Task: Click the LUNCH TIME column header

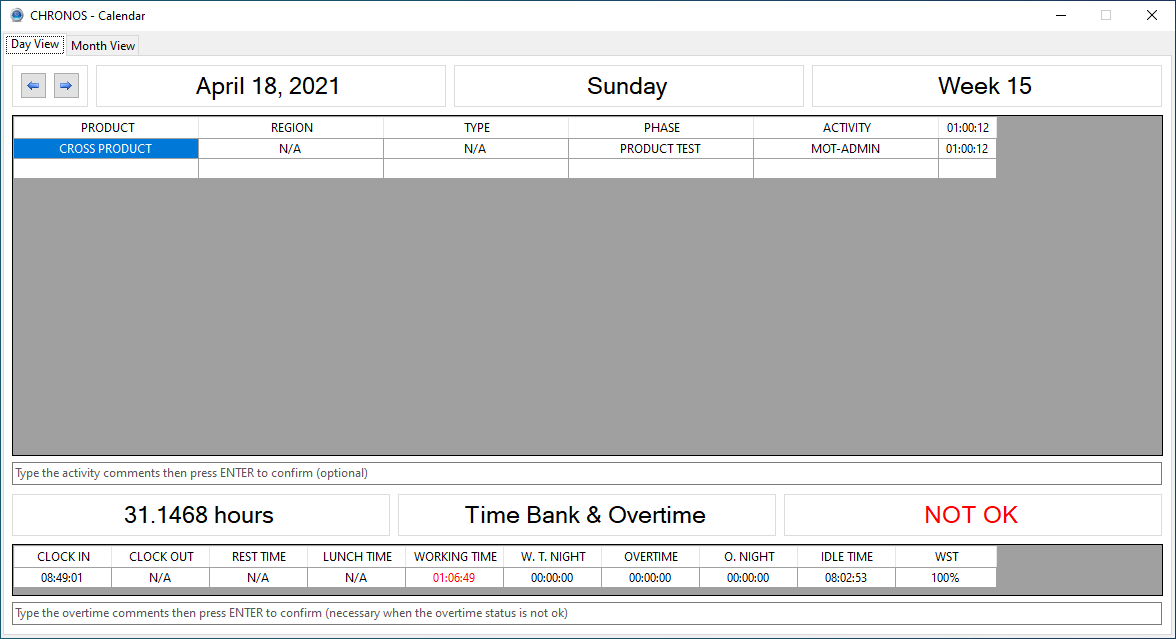Action: [357, 556]
